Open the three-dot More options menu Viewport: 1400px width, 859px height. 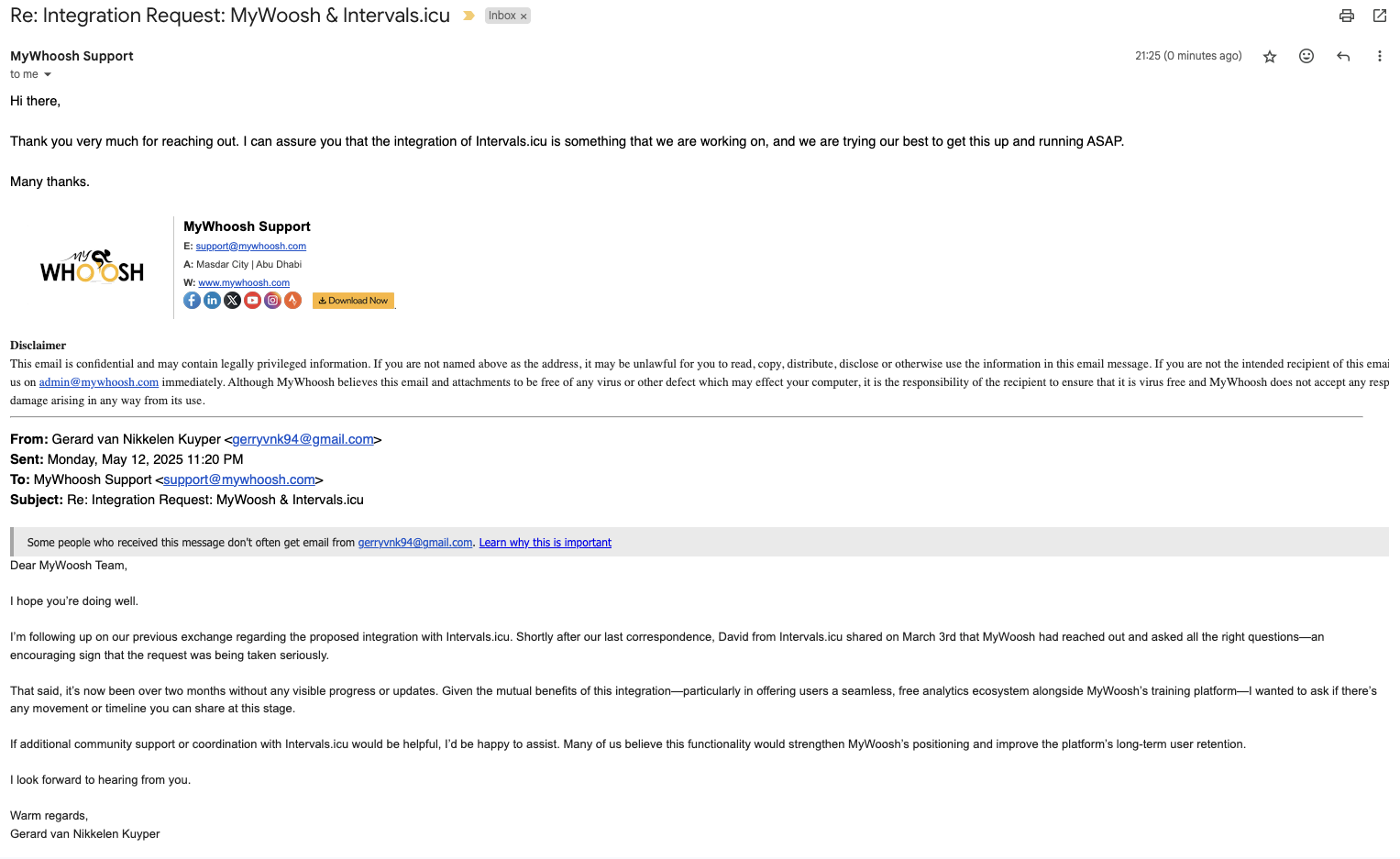1379,56
